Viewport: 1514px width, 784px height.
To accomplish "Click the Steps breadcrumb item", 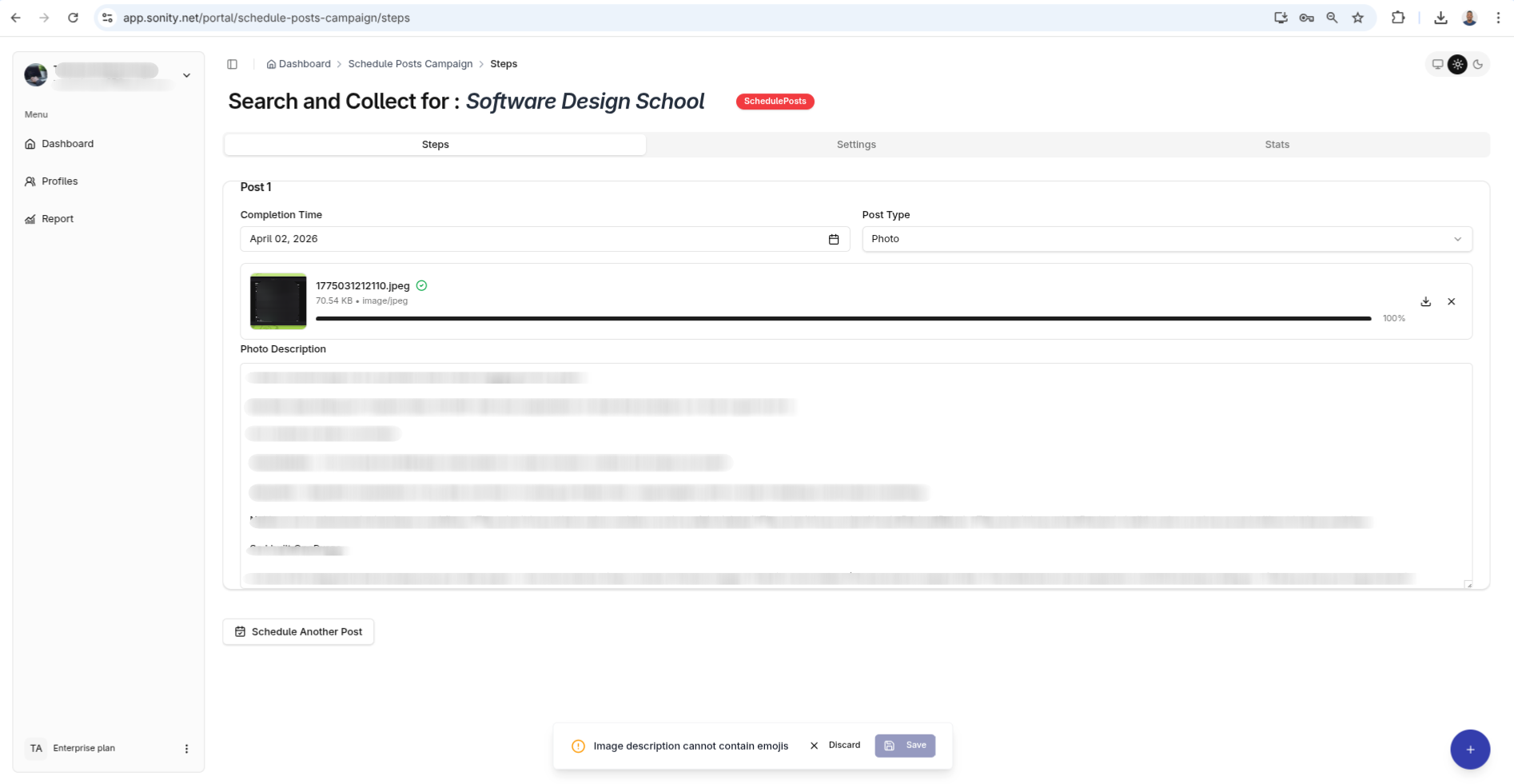I will tap(504, 64).
